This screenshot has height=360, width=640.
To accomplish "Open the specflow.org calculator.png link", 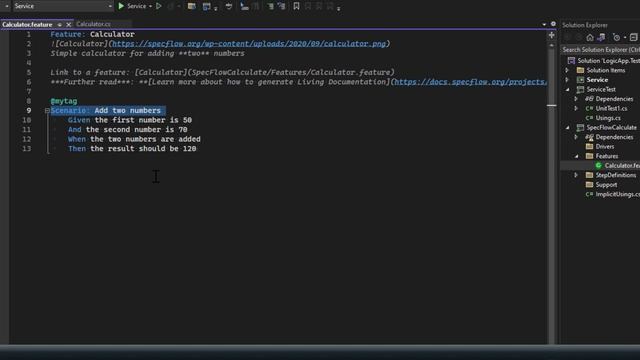I will pyautogui.click(x=249, y=44).
